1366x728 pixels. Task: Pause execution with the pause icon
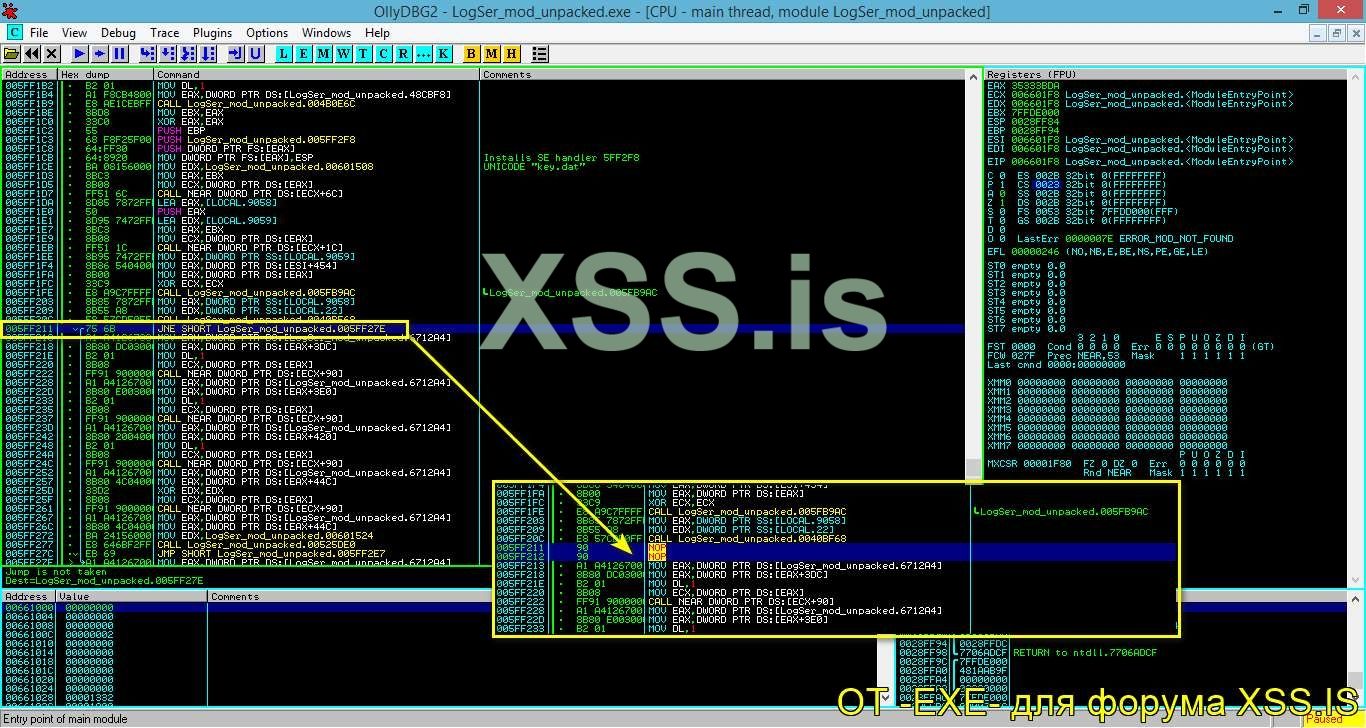120,54
